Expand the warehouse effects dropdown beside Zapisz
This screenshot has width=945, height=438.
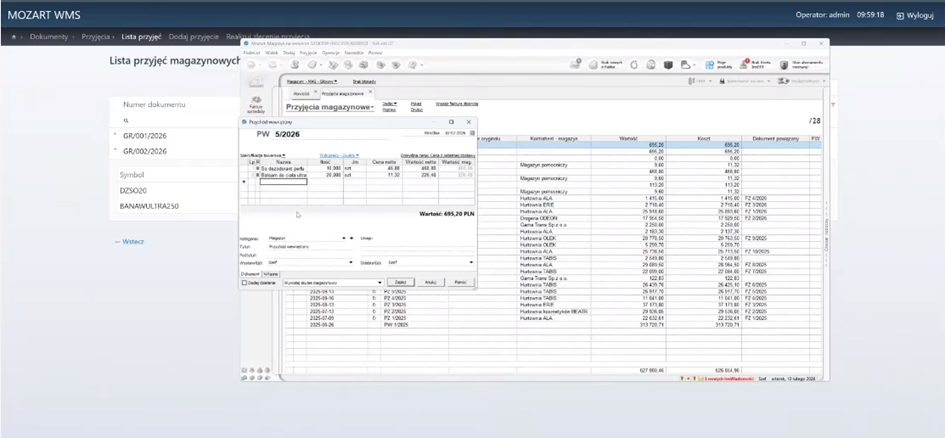tap(379, 283)
